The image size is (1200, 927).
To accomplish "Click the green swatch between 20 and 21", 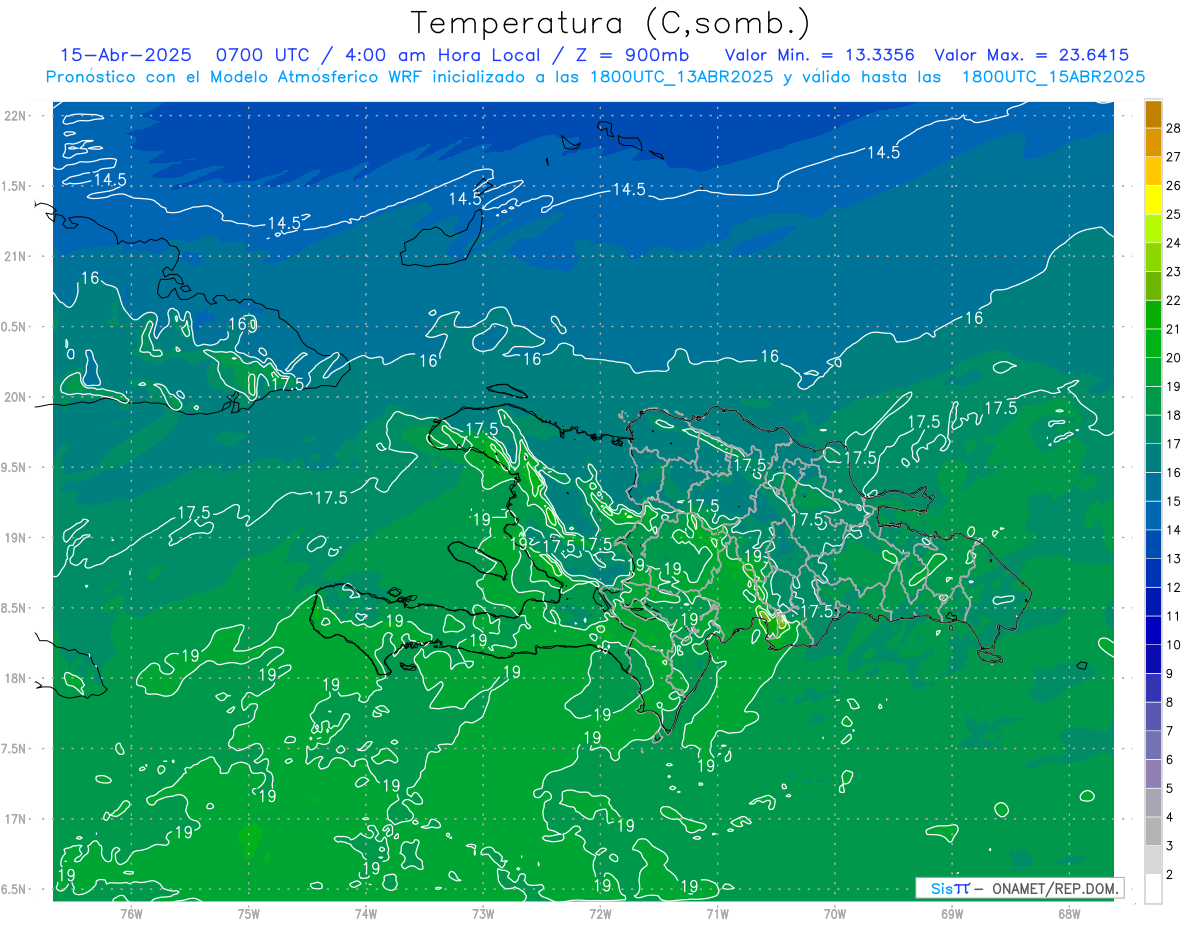I will pyautogui.click(x=1153, y=344).
